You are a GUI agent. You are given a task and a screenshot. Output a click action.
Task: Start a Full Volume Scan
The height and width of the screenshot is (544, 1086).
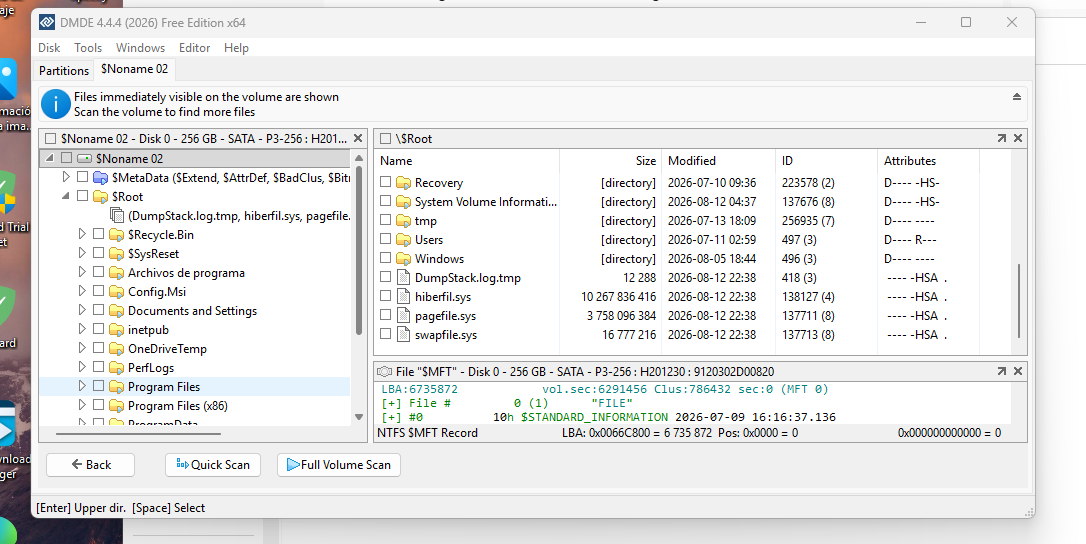point(339,465)
